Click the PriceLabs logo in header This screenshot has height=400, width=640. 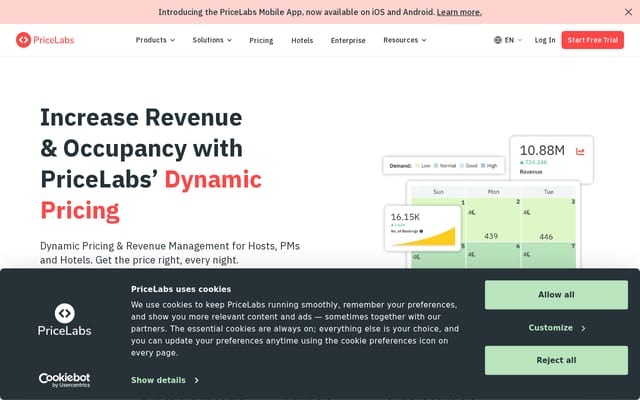coord(45,40)
